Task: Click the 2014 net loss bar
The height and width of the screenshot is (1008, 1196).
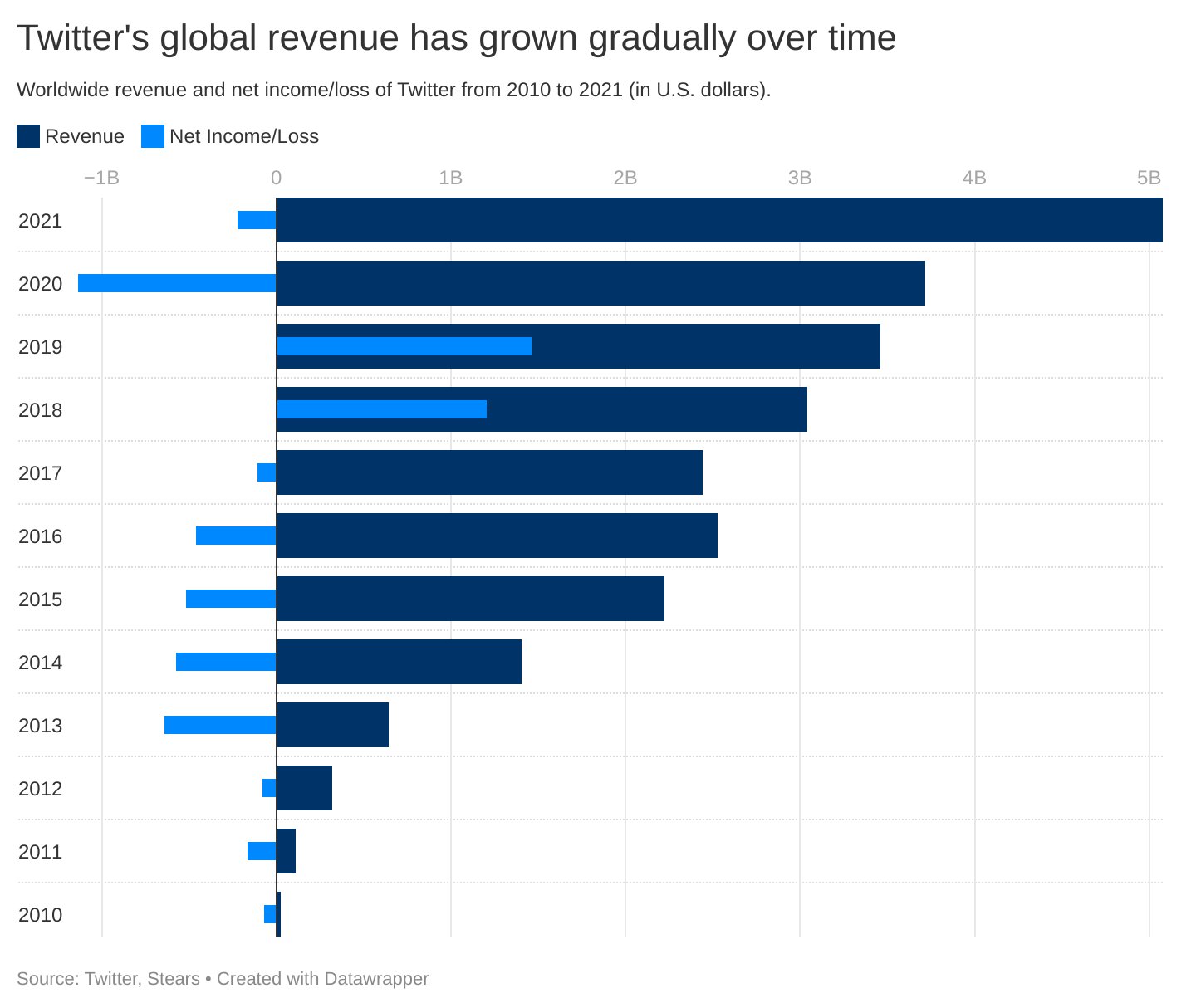Action: click(x=226, y=662)
